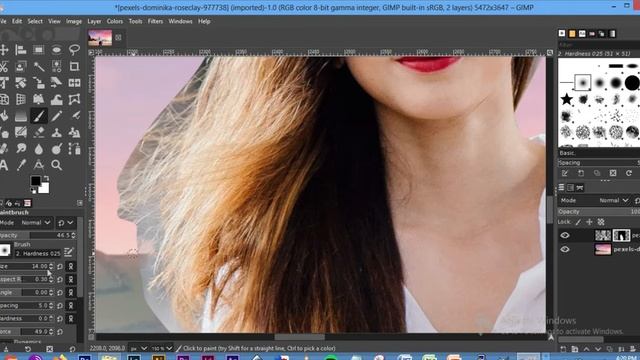Toggle lock alpha channel

601,222
